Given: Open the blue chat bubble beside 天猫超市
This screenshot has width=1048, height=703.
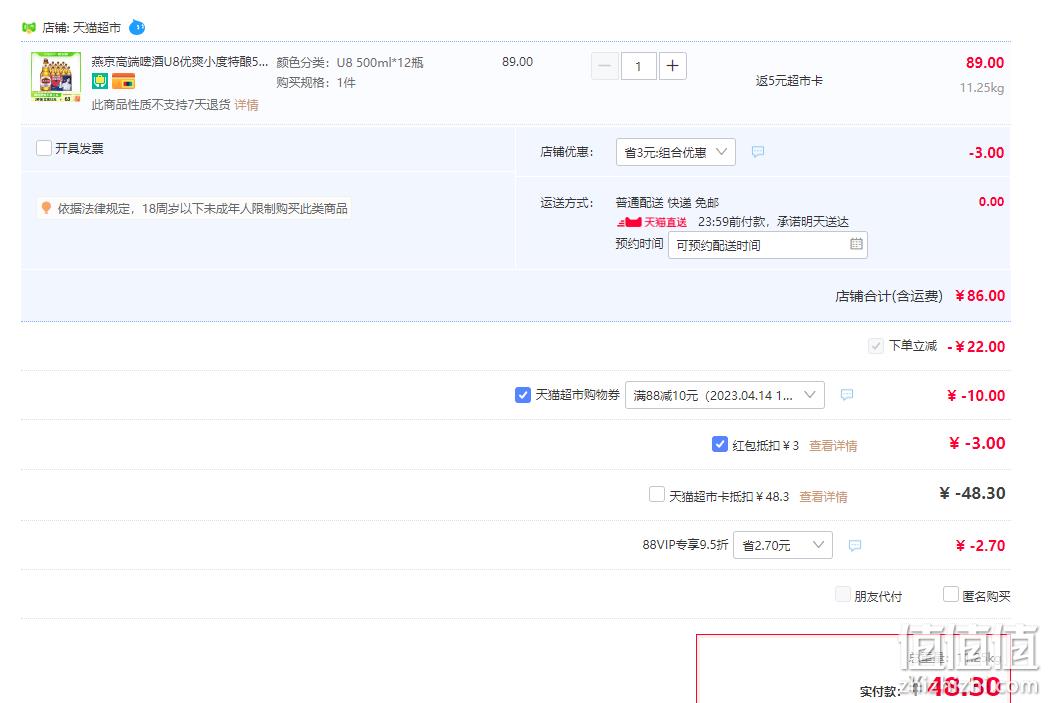Looking at the screenshot, I should 137,27.
